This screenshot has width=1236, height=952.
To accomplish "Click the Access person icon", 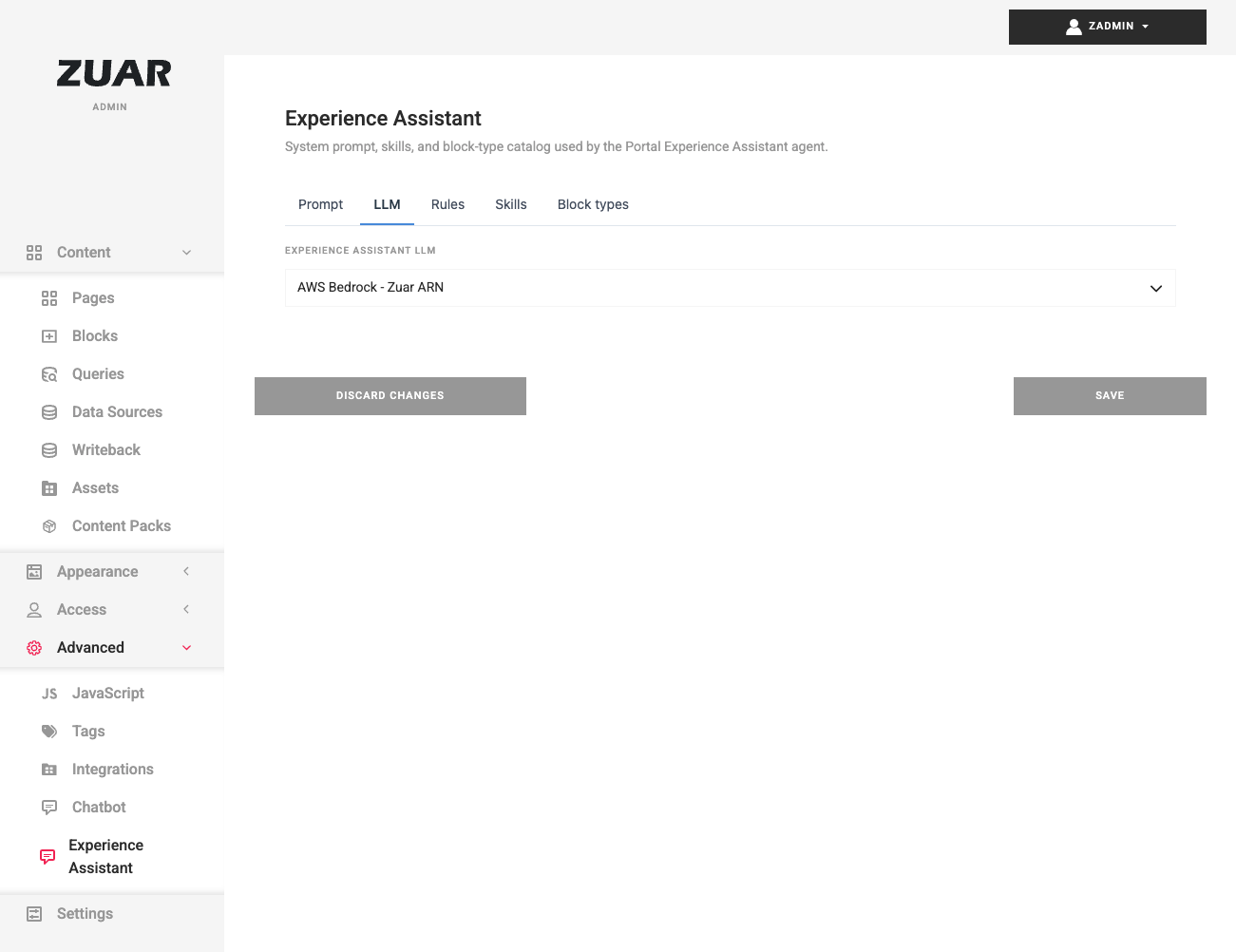I will (x=34, y=610).
